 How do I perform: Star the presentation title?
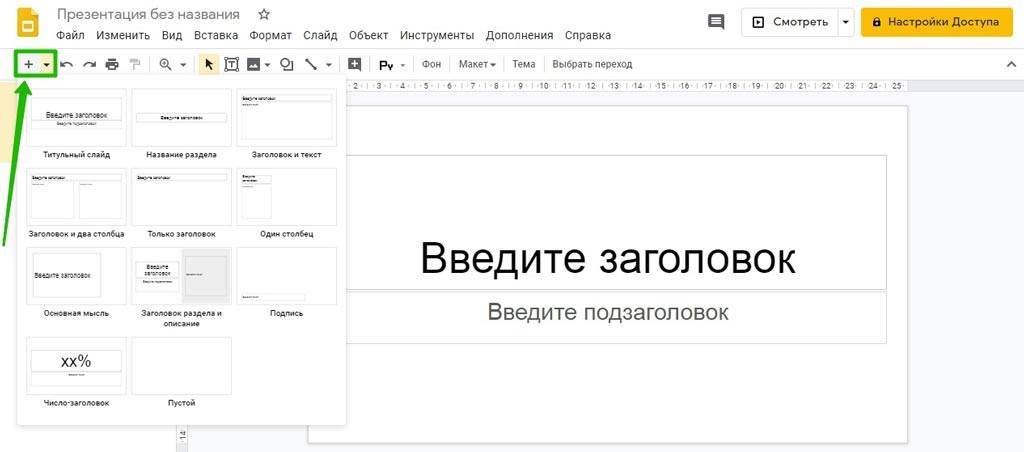tap(264, 15)
